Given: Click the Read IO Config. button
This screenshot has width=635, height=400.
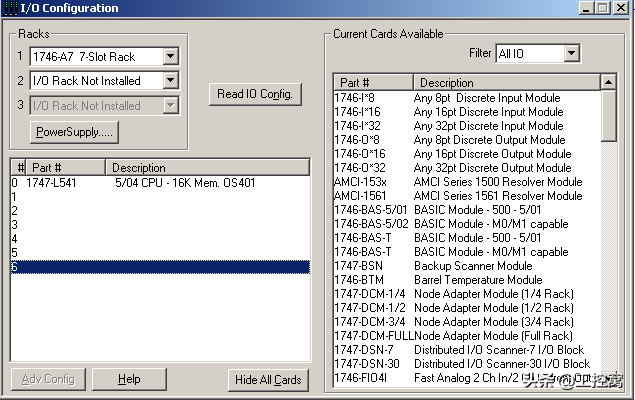Looking at the screenshot, I should coord(254,94).
